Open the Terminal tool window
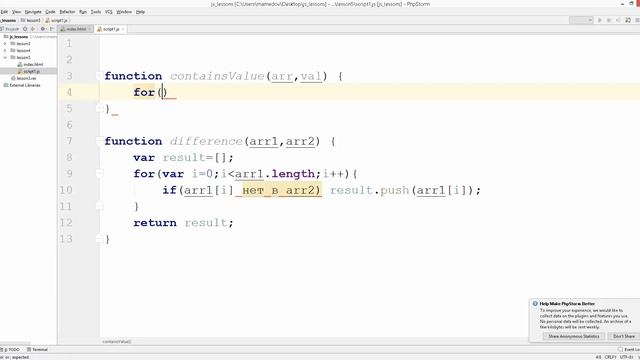 pyautogui.click(x=37, y=349)
